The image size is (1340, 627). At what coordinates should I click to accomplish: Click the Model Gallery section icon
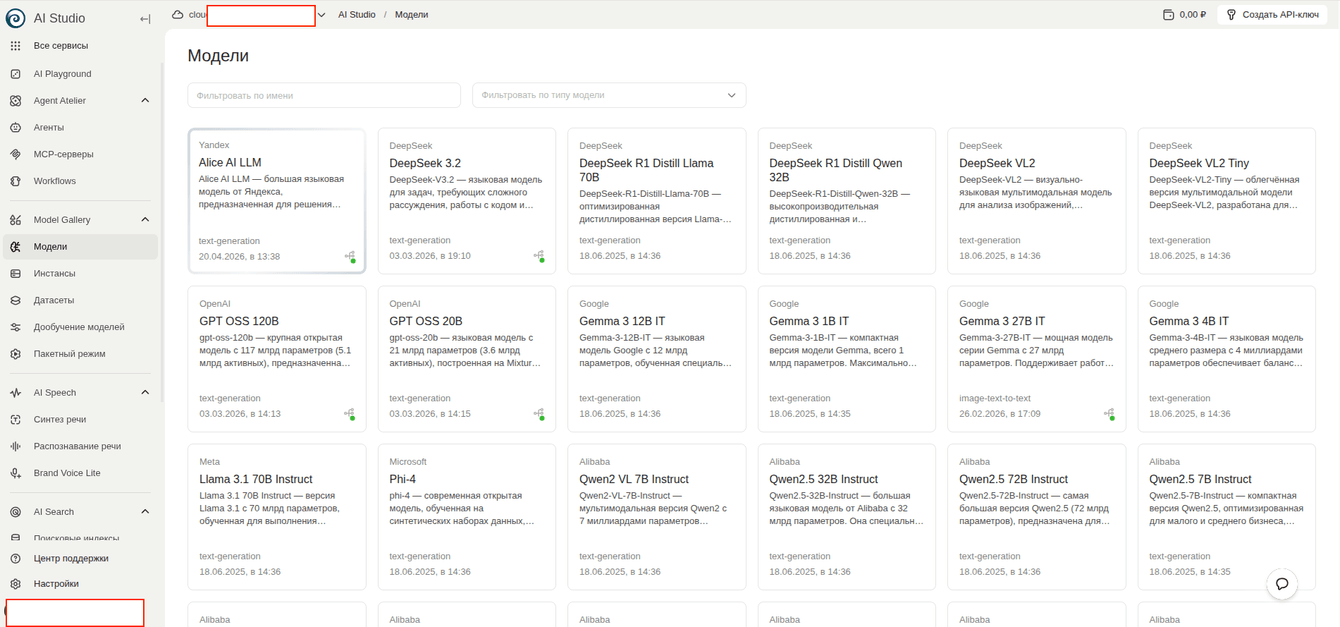pyautogui.click(x=15, y=220)
